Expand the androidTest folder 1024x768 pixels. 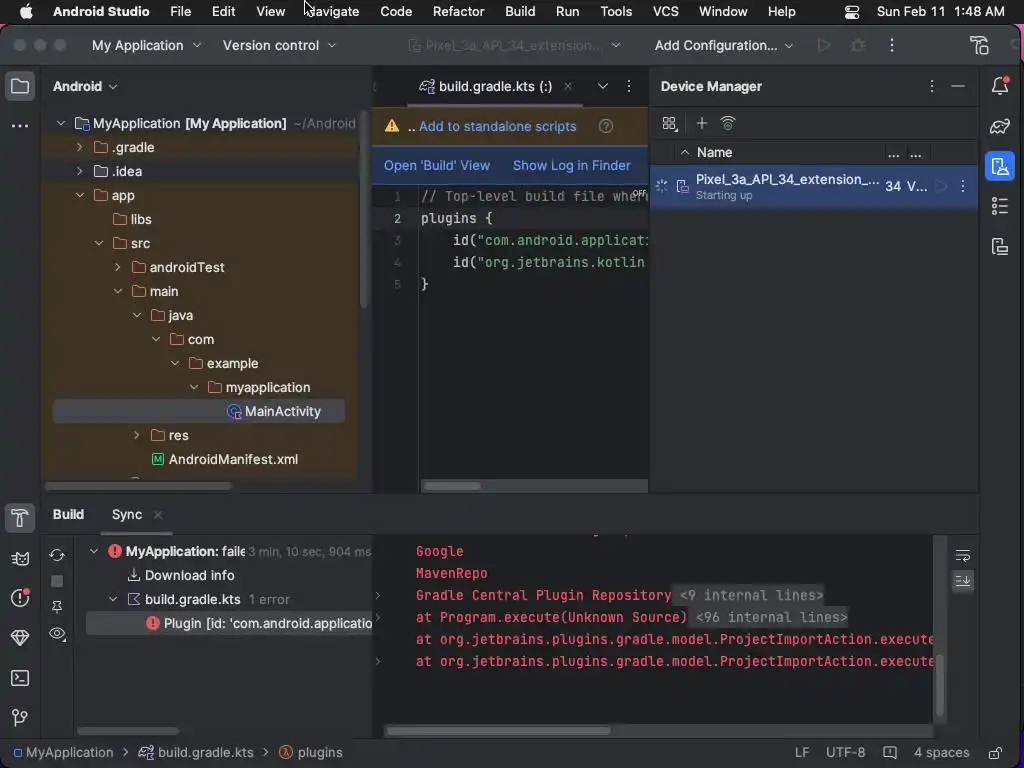click(x=118, y=267)
